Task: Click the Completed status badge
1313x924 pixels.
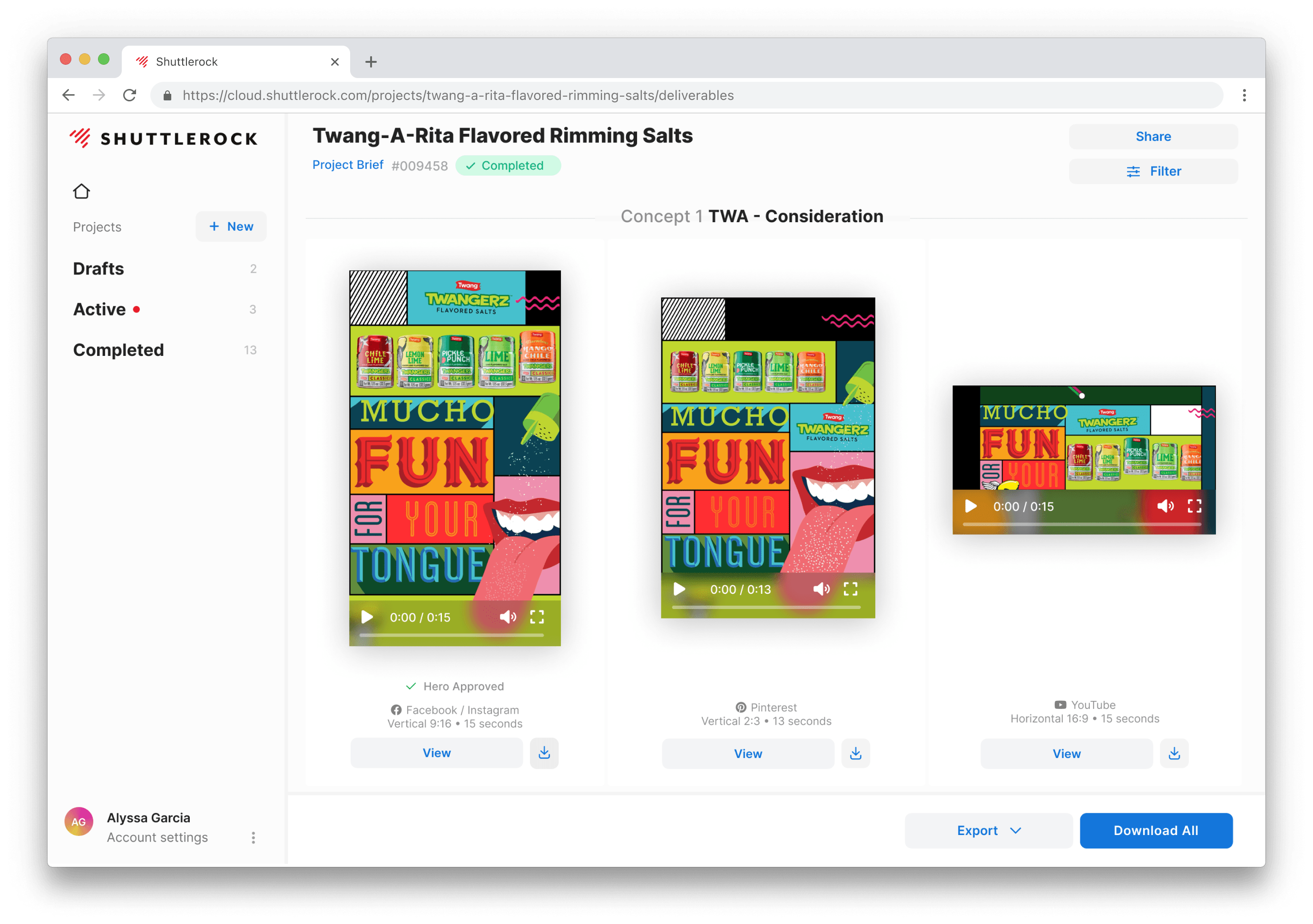Action: click(508, 165)
